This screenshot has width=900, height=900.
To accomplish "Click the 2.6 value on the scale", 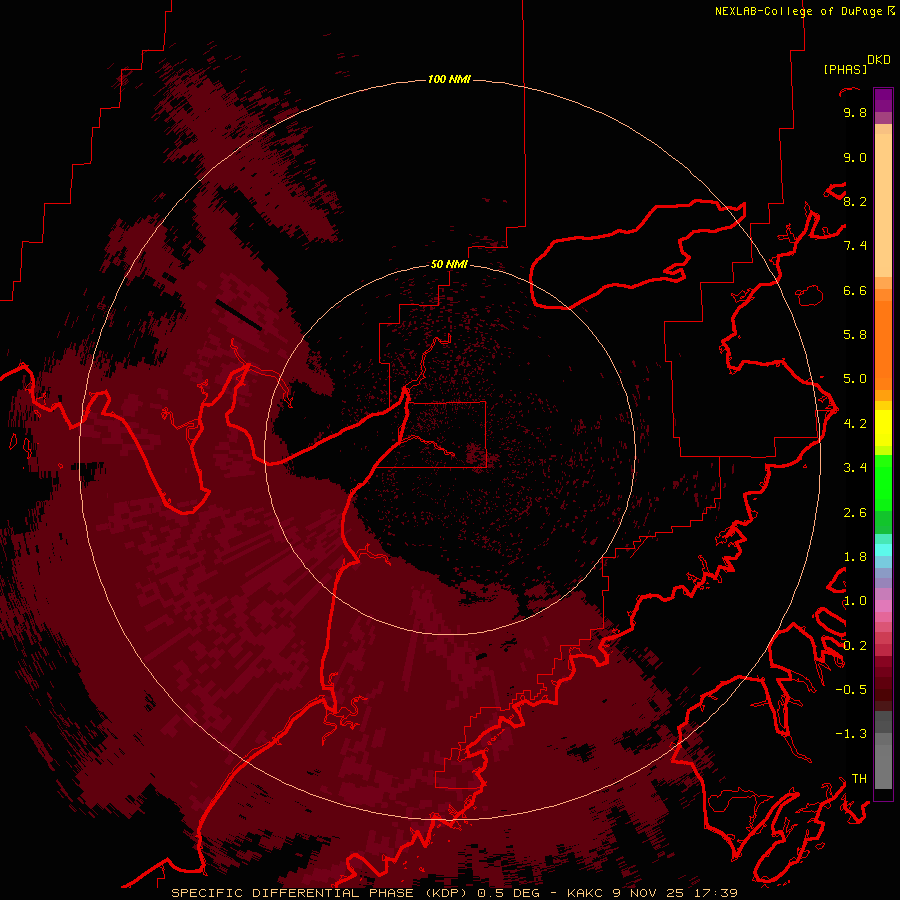I will 855,513.
